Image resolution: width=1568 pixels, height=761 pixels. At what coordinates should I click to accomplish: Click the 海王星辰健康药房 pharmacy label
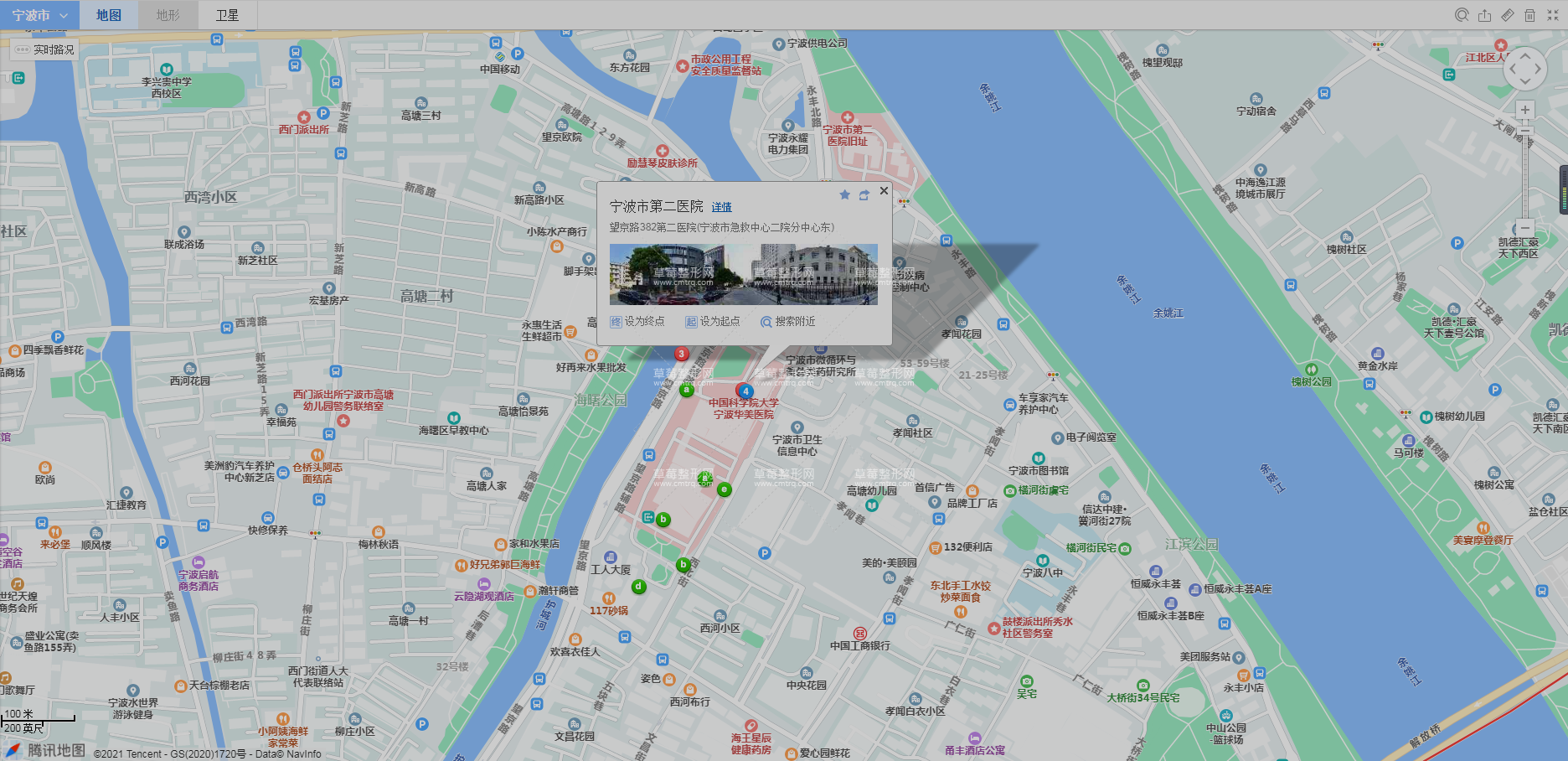coord(751,744)
